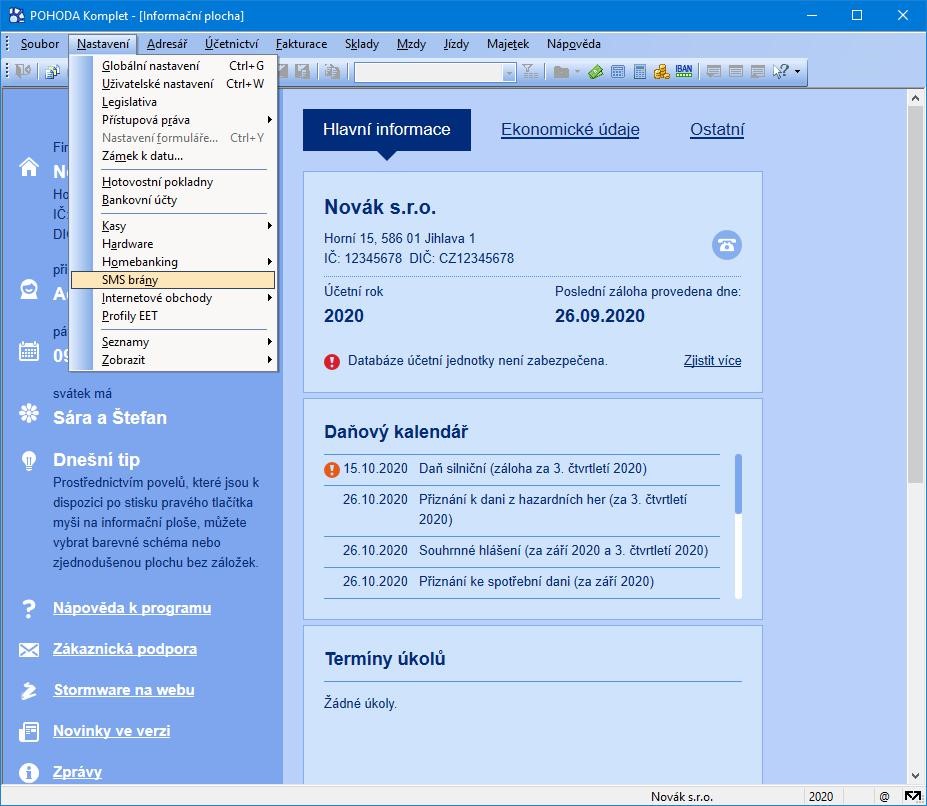927x806 pixels.
Task: Click the first toolbar icon at far left
Action: pyautogui.click(x=23, y=72)
